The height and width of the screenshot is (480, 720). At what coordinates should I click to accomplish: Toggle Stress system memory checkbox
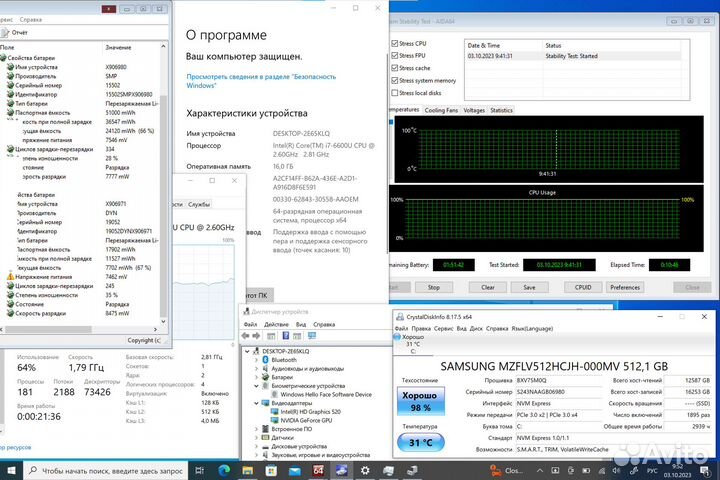[394, 80]
